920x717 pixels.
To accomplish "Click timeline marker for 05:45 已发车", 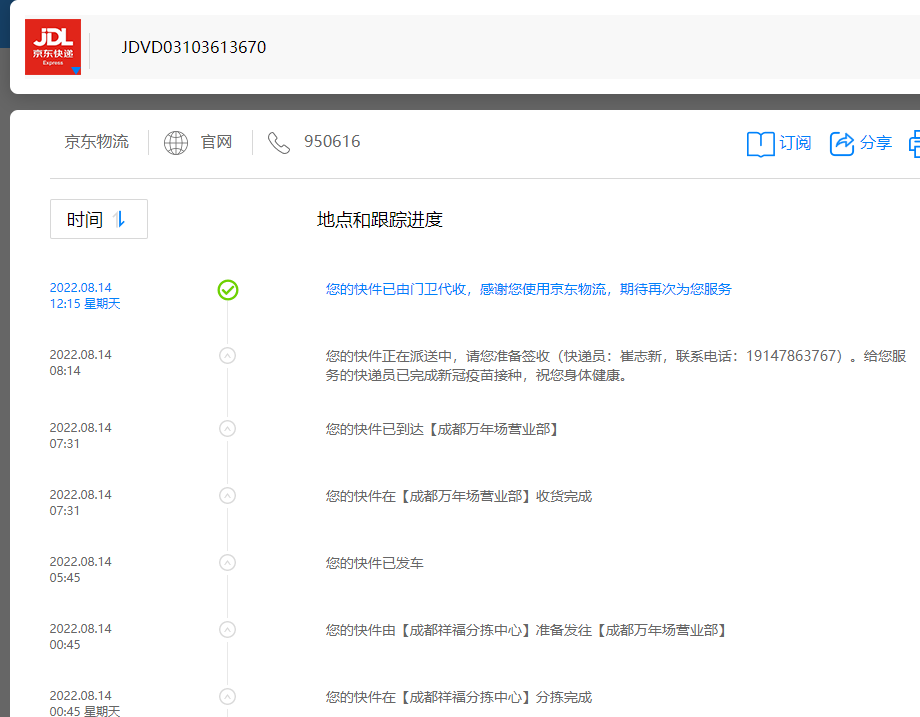I will click(x=228, y=562).
